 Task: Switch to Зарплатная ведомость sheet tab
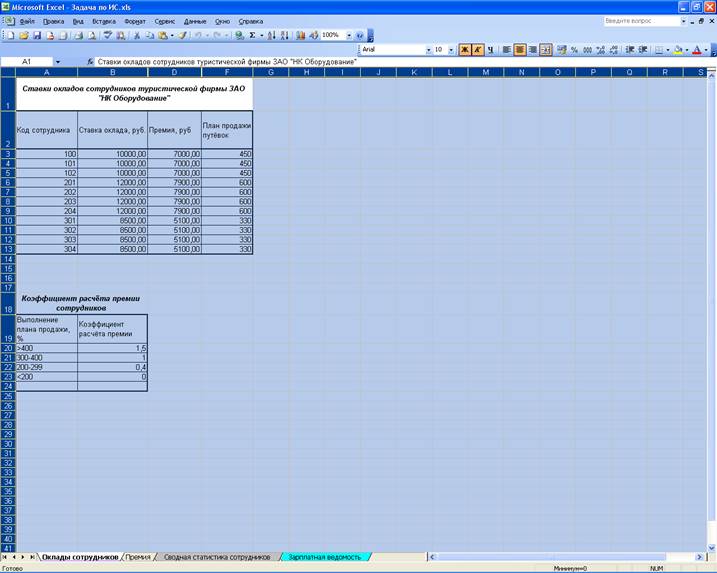[325, 557]
